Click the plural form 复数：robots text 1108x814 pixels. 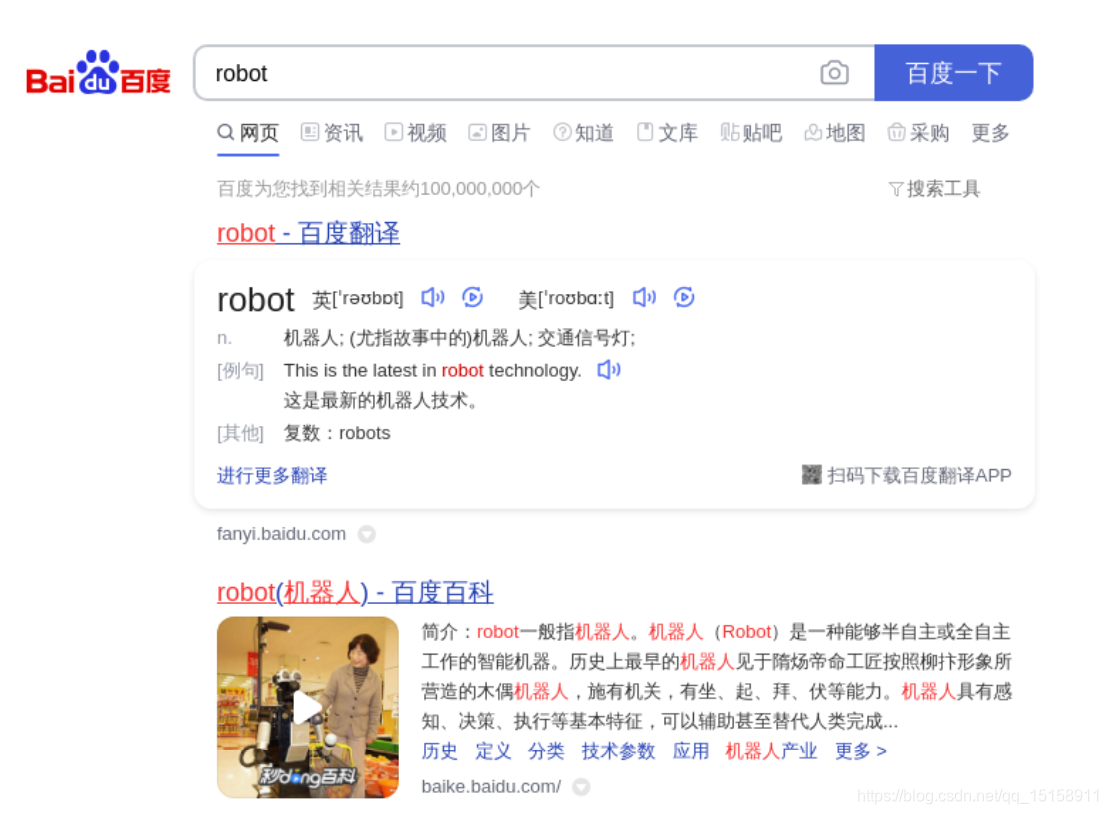coord(337,433)
